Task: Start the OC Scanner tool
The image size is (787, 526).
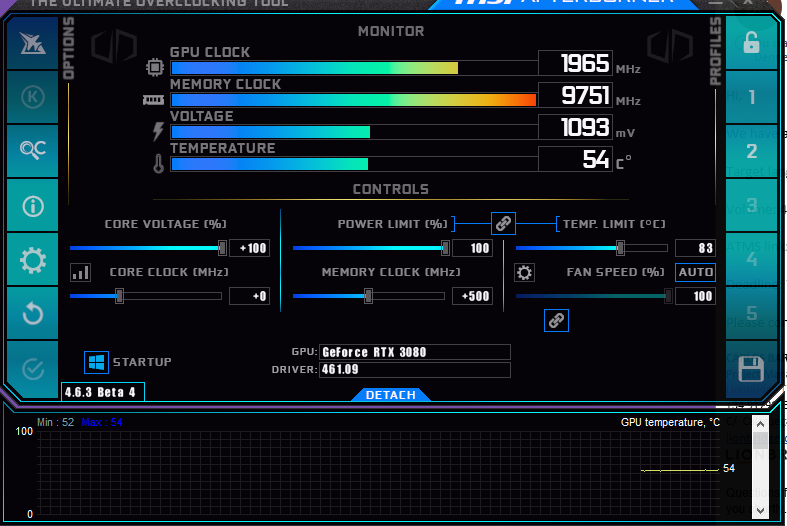Action: pos(33,151)
